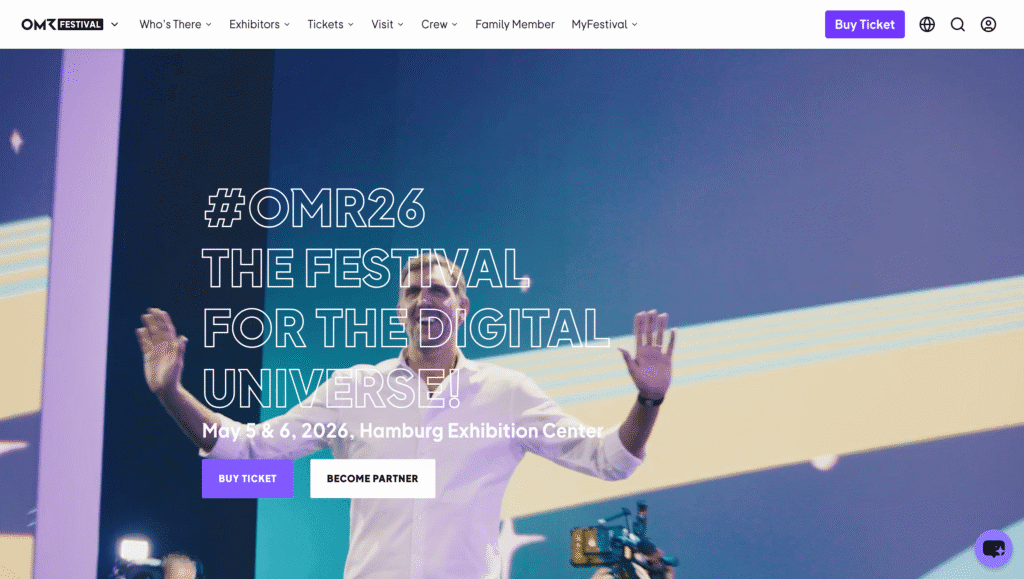Click the BECOME PARTNER button
Screen dimensions: 1024x579
pyautogui.click(x=372, y=478)
